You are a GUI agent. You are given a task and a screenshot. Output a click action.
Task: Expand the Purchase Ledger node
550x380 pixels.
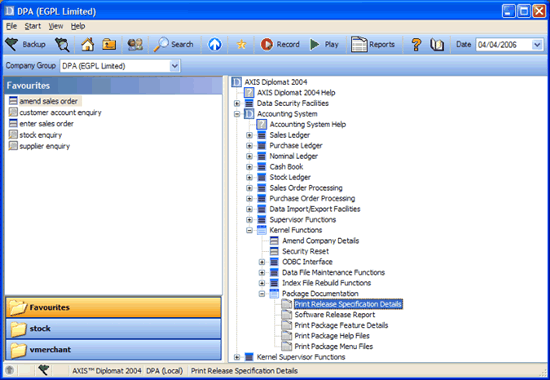click(249, 146)
